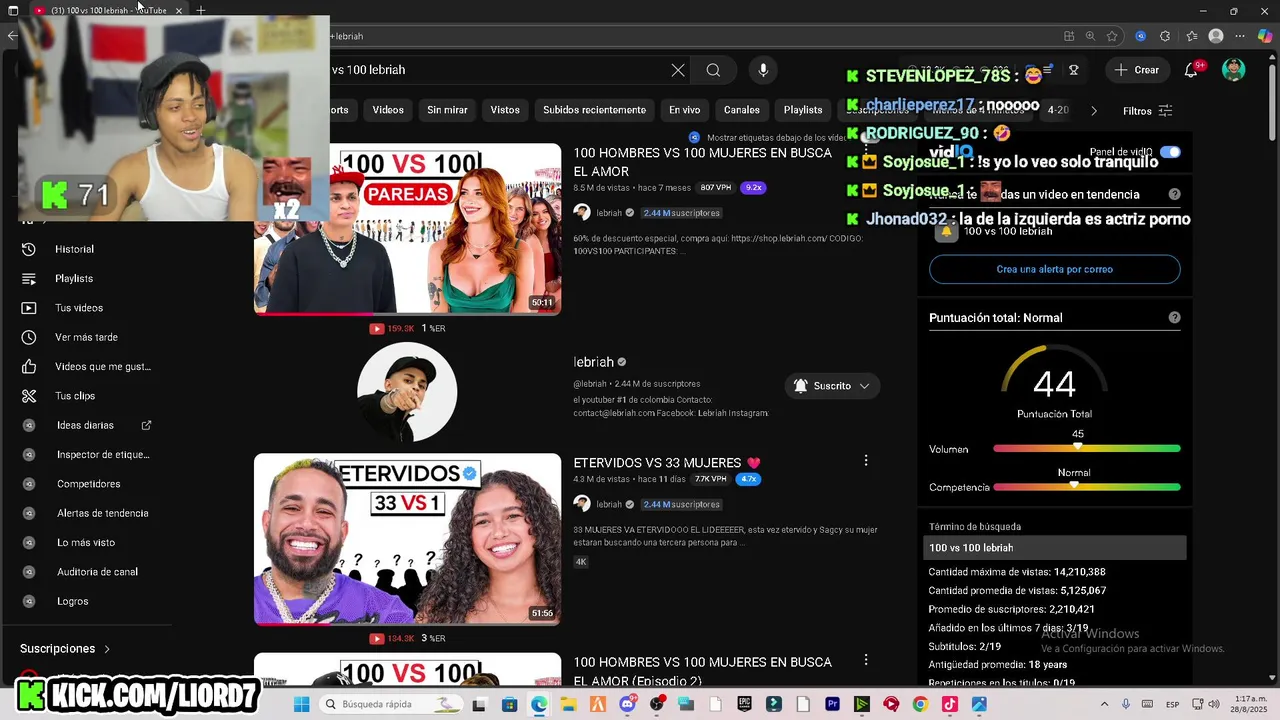Select the Subidos recientemente chip

(594, 110)
